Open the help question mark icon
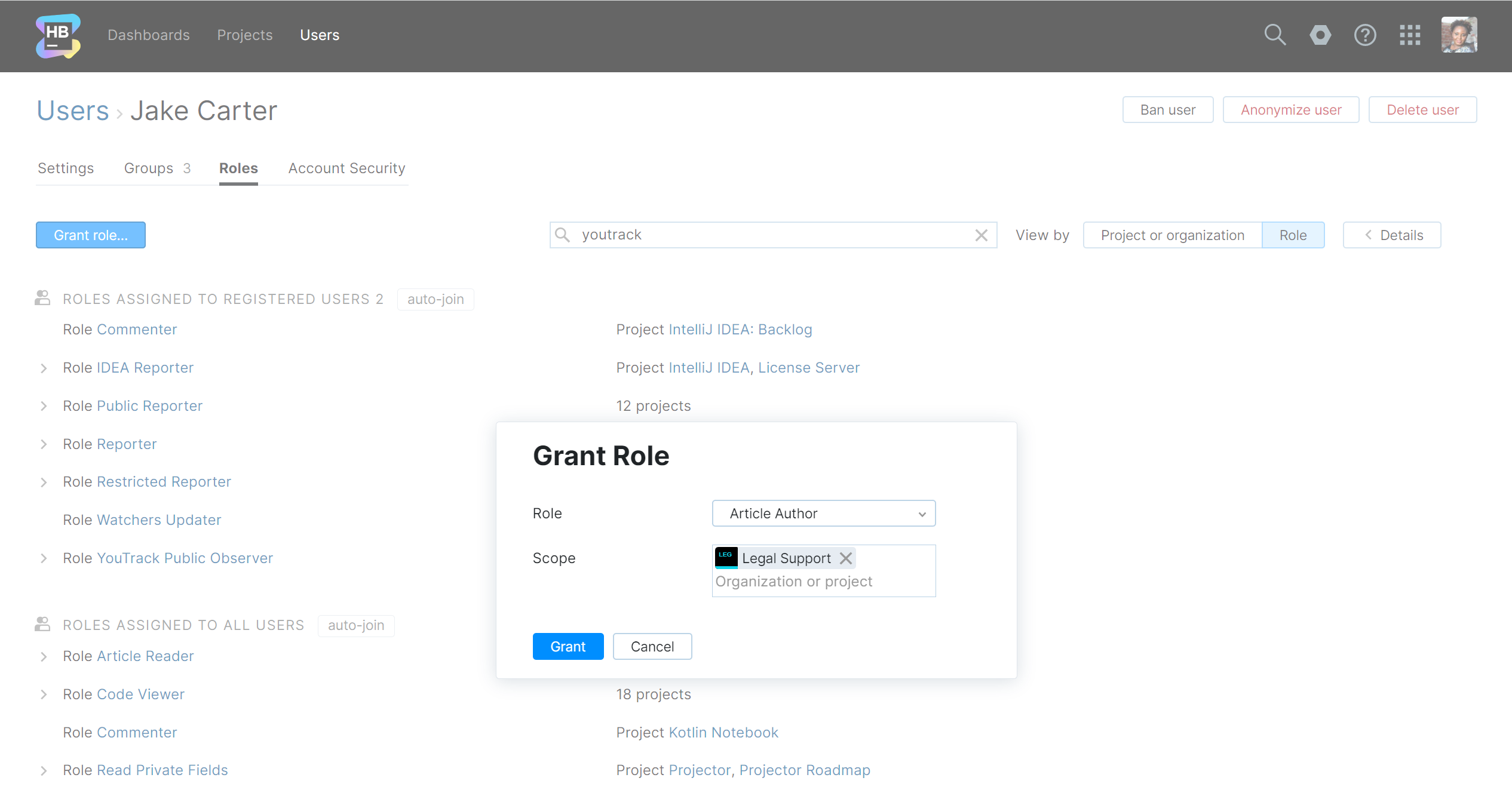 [x=1365, y=35]
